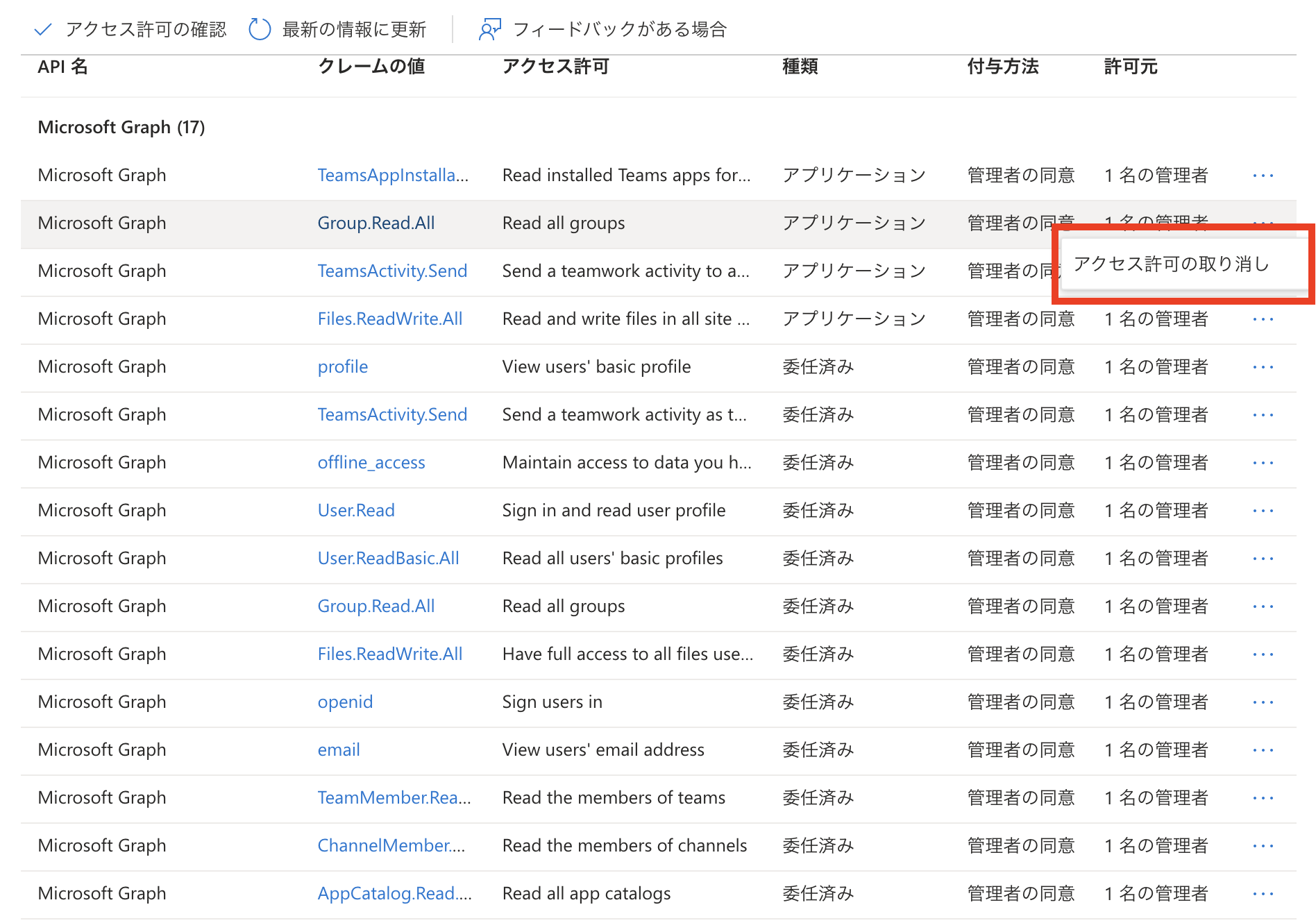Open the ellipsis menu for the User.Read row
This screenshot has width=1316, height=923.
pyautogui.click(x=1263, y=511)
